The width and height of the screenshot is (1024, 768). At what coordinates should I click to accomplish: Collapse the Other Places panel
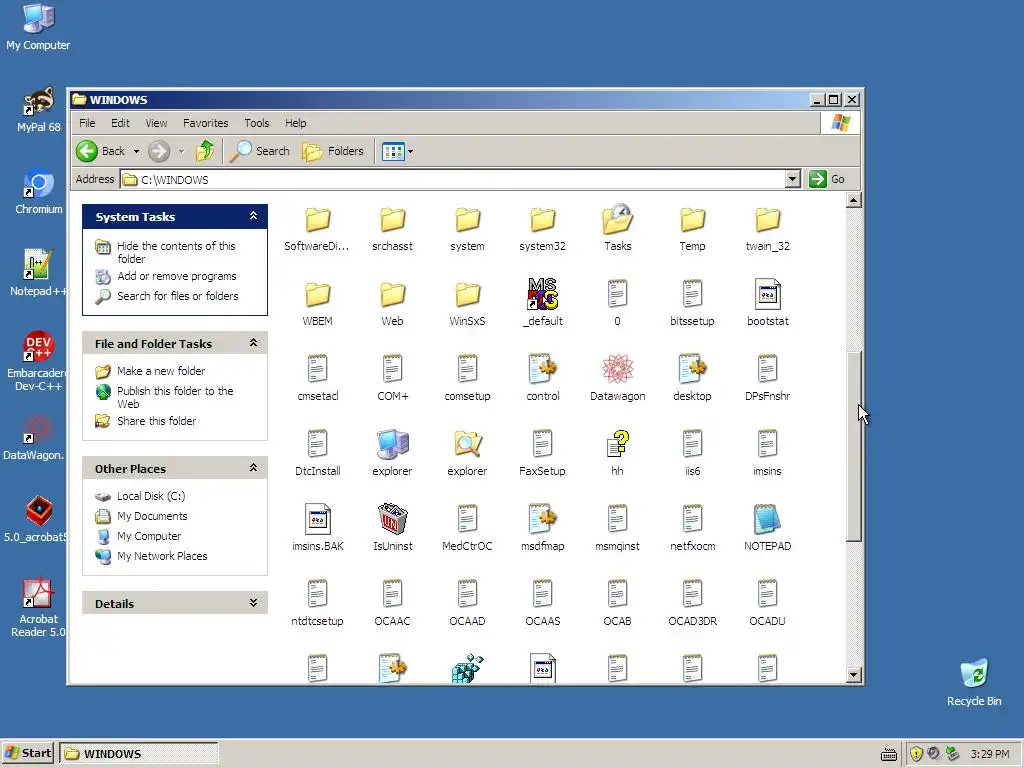pyautogui.click(x=253, y=468)
